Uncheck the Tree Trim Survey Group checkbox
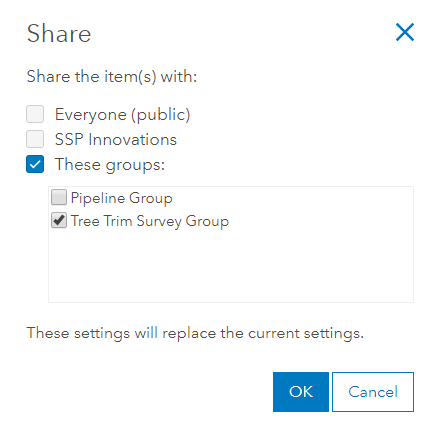The height and width of the screenshot is (439, 442). (x=59, y=220)
